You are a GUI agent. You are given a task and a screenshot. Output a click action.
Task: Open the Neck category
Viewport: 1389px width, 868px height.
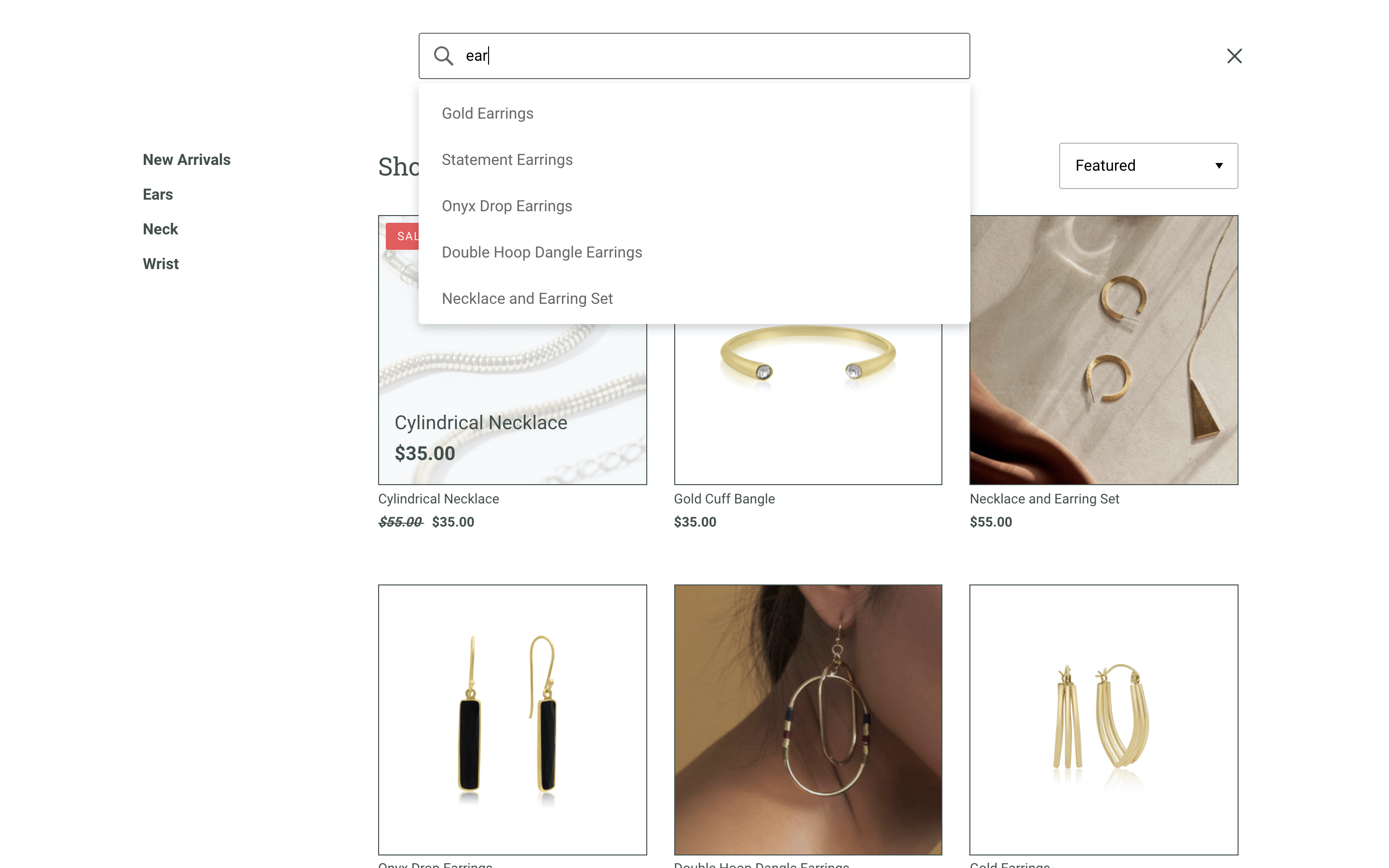pos(160,229)
